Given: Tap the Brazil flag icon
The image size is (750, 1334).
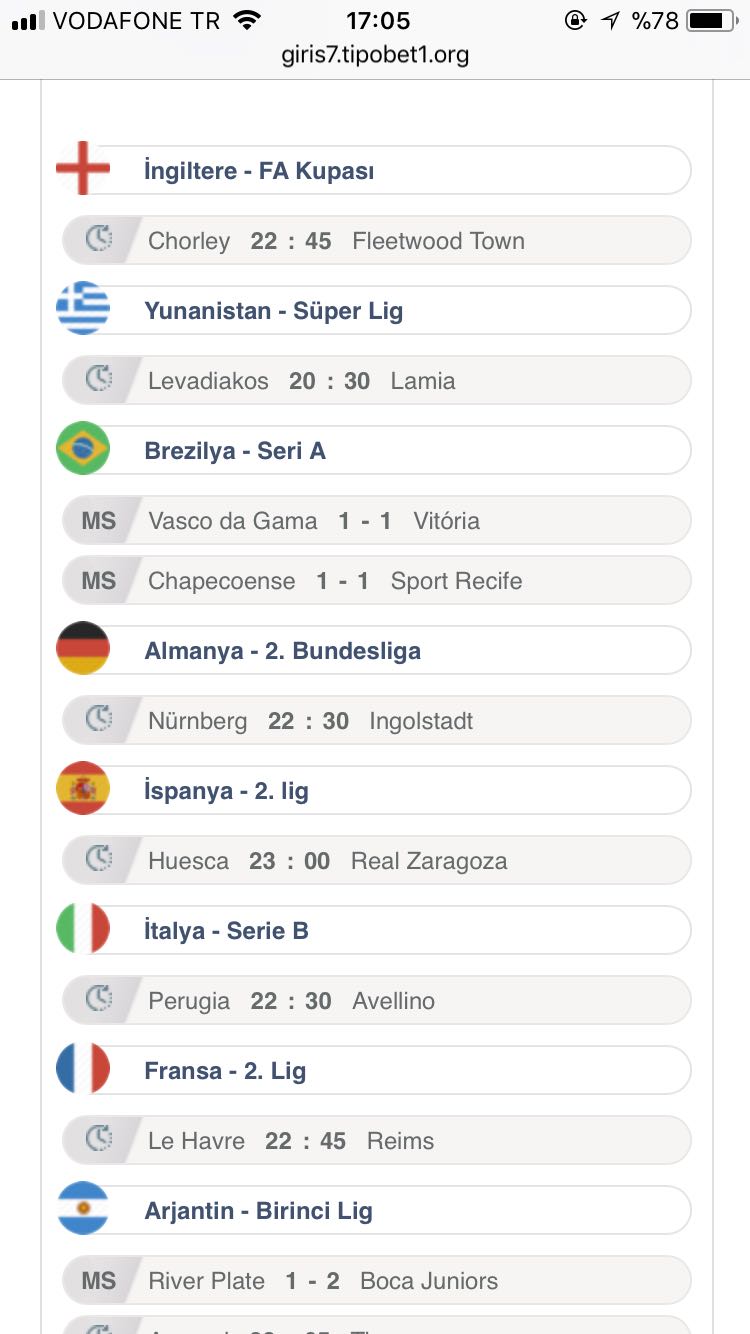Looking at the screenshot, I should [x=83, y=449].
